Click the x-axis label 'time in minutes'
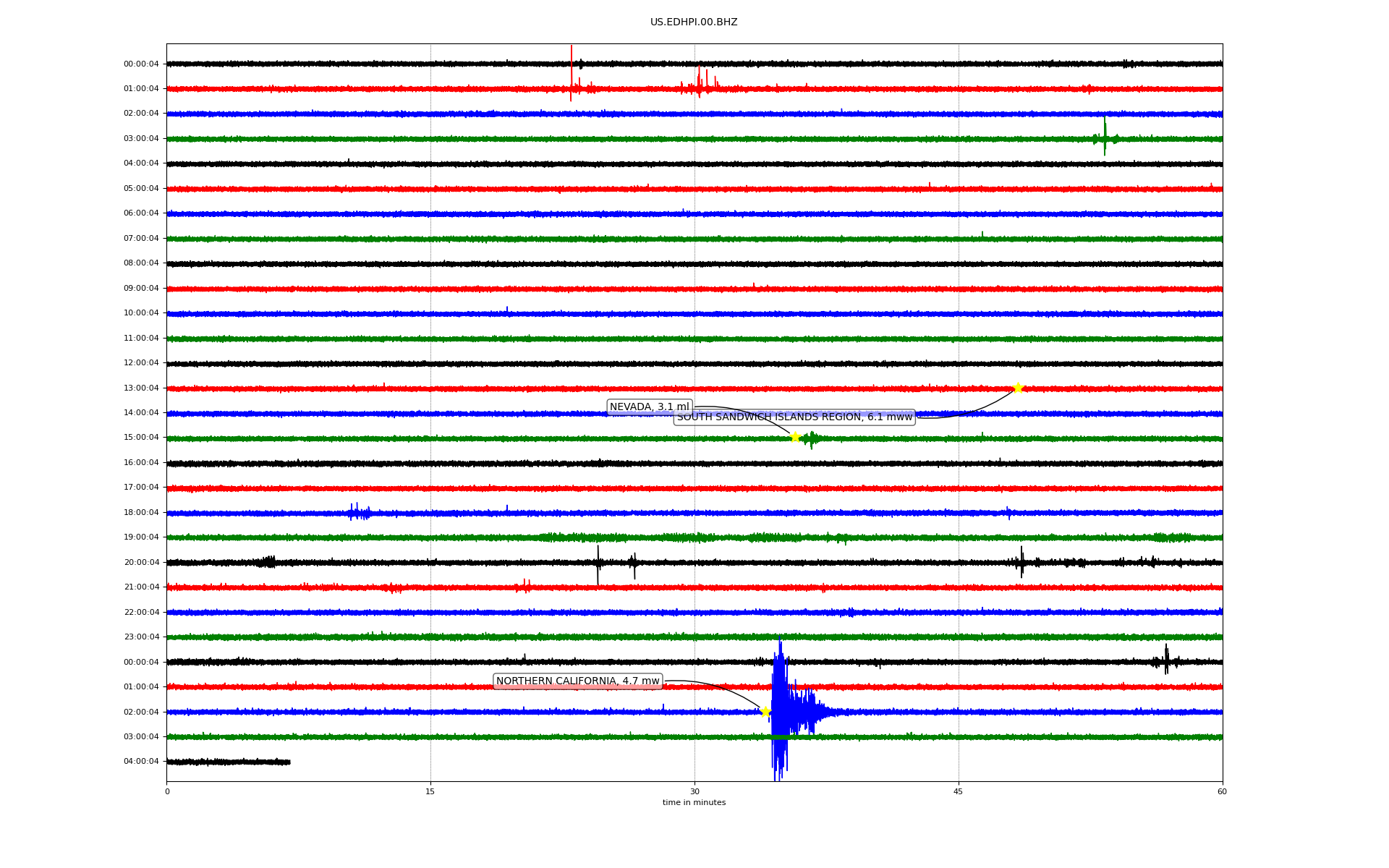The height and width of the screenshot is (868, 1389). pos(694,803)
